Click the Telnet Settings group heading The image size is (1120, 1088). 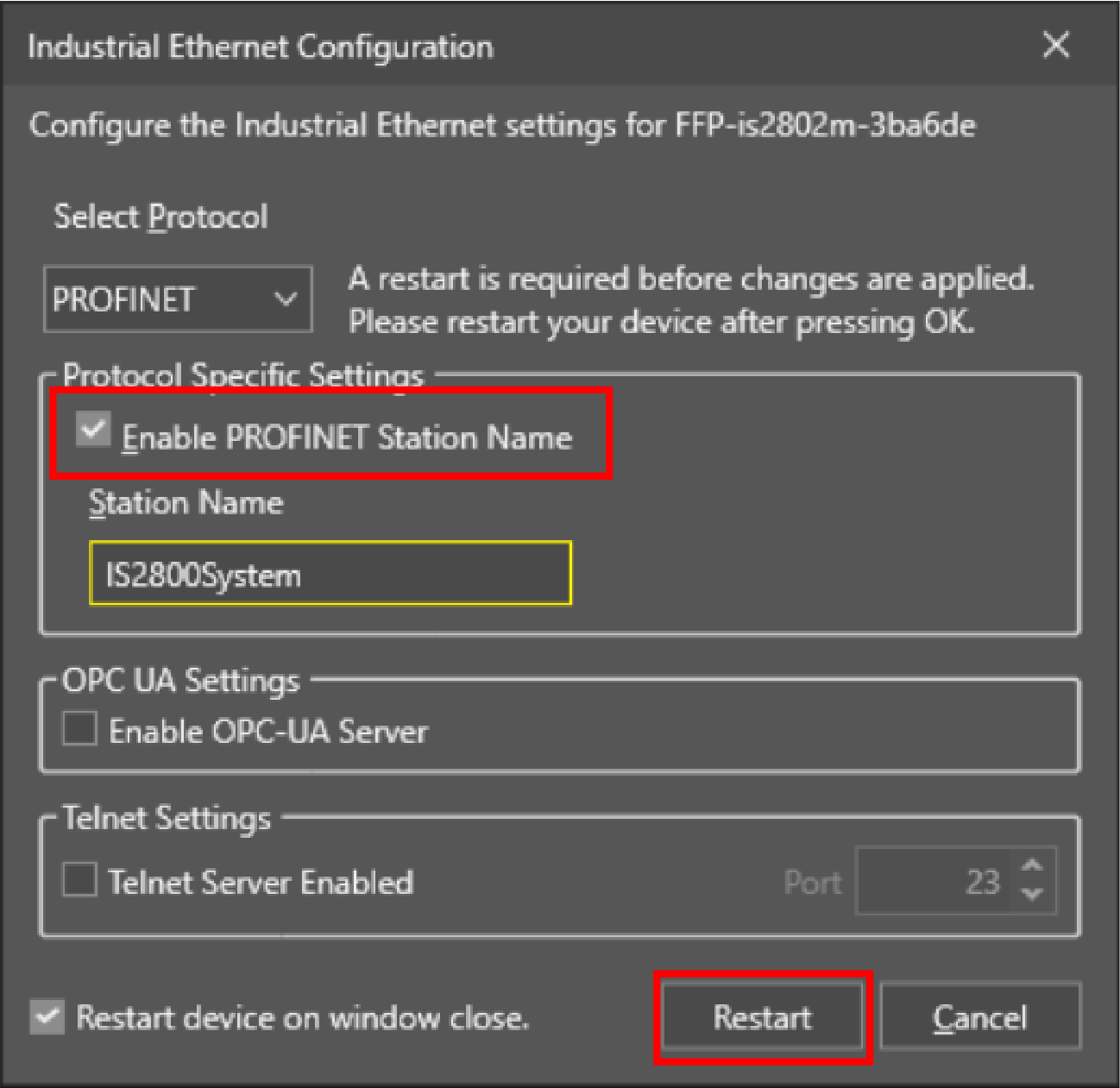tap(167, 818)
